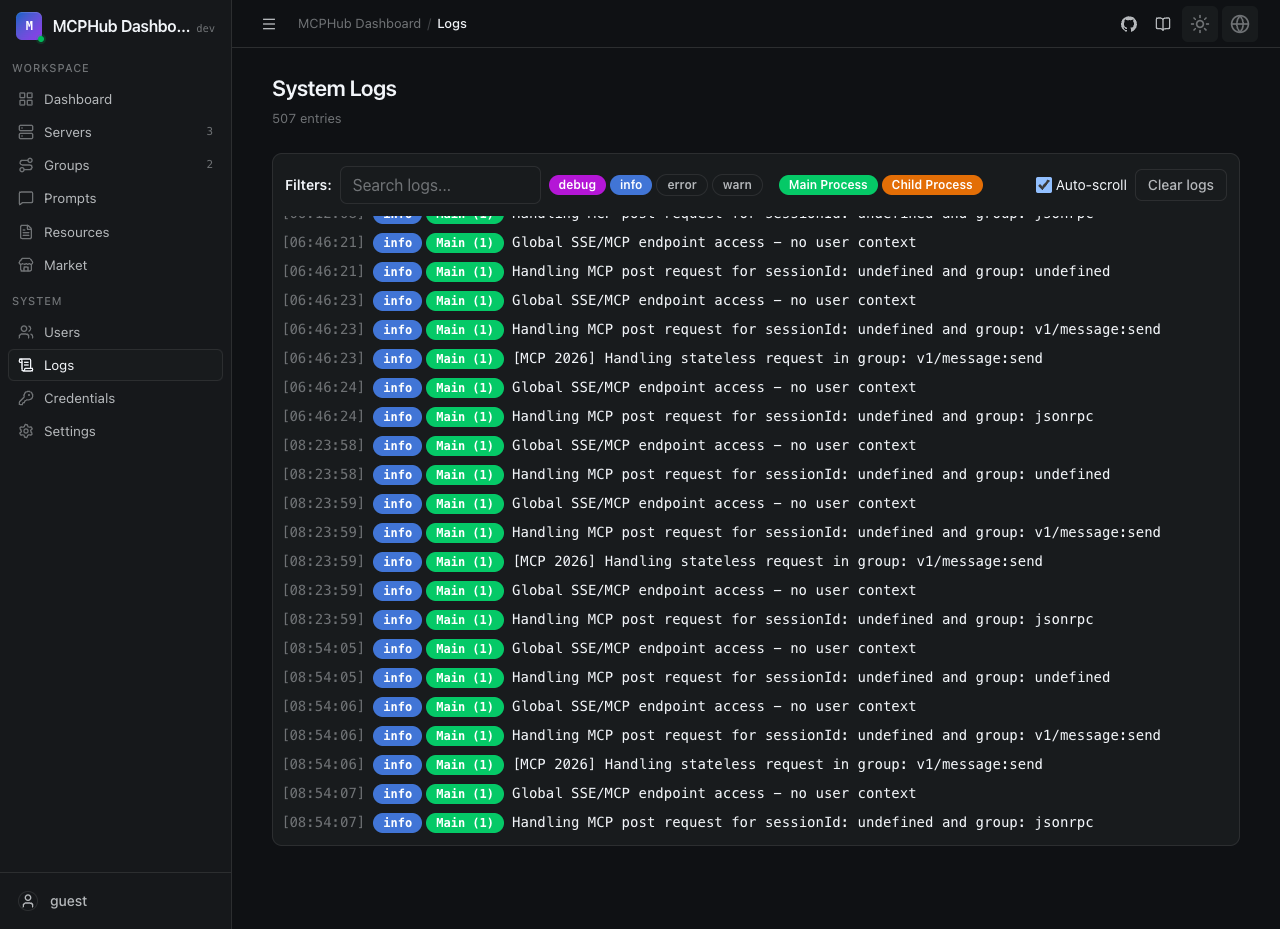
Task: Click the MCPHub Dashboard title in the sidebar
Action: tap(121, 27)
